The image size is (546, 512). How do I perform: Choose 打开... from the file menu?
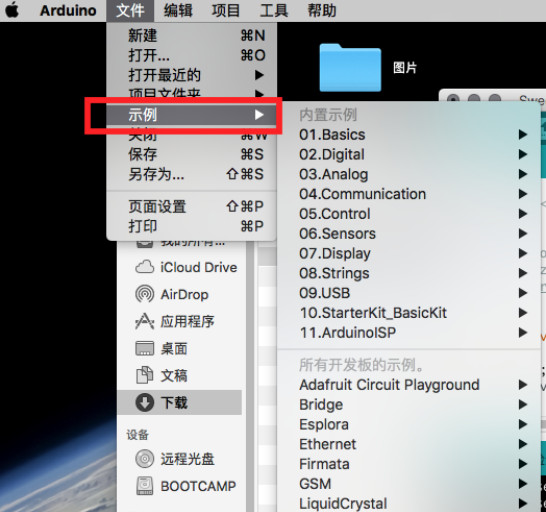[x=192, y=55]
